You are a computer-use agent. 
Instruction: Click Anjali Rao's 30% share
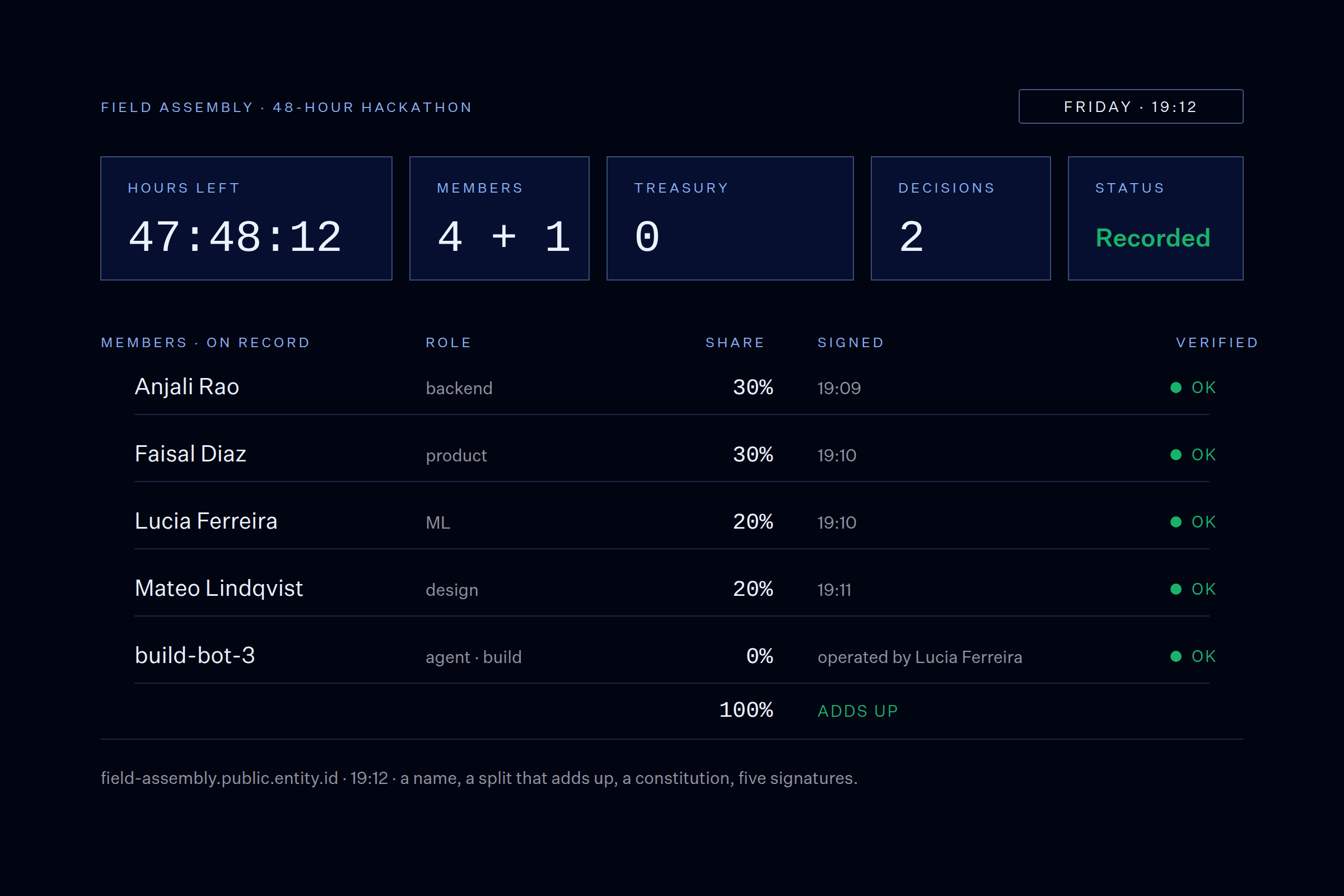[x=753, y=388]
